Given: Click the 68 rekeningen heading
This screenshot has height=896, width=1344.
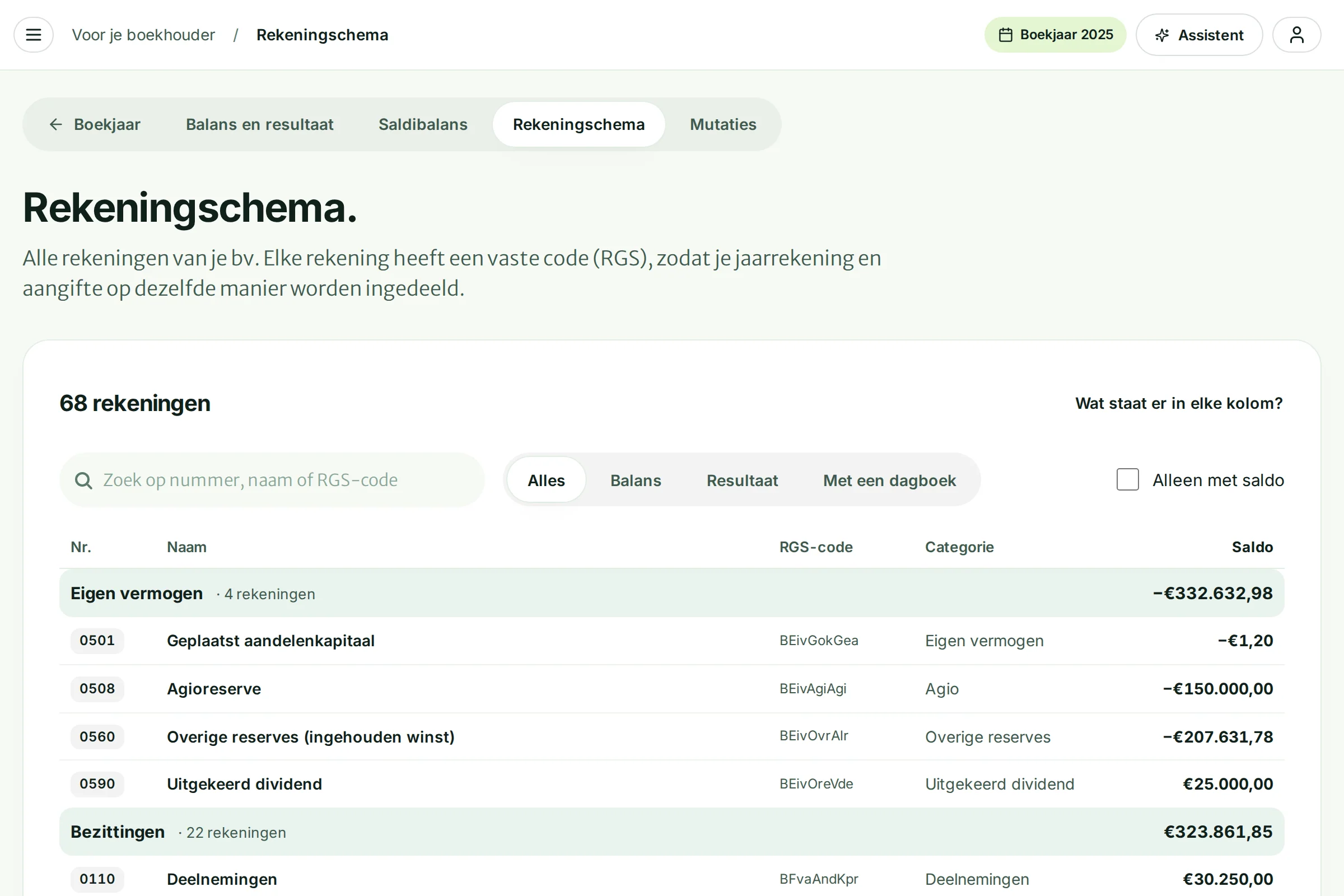Looking at the screenshot, I should pos(135,403).
